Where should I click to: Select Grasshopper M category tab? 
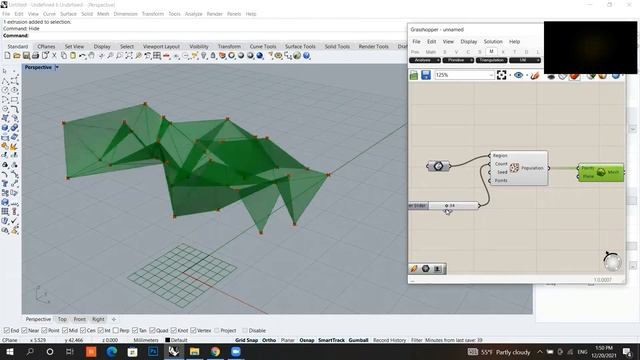tap(491, 51)
